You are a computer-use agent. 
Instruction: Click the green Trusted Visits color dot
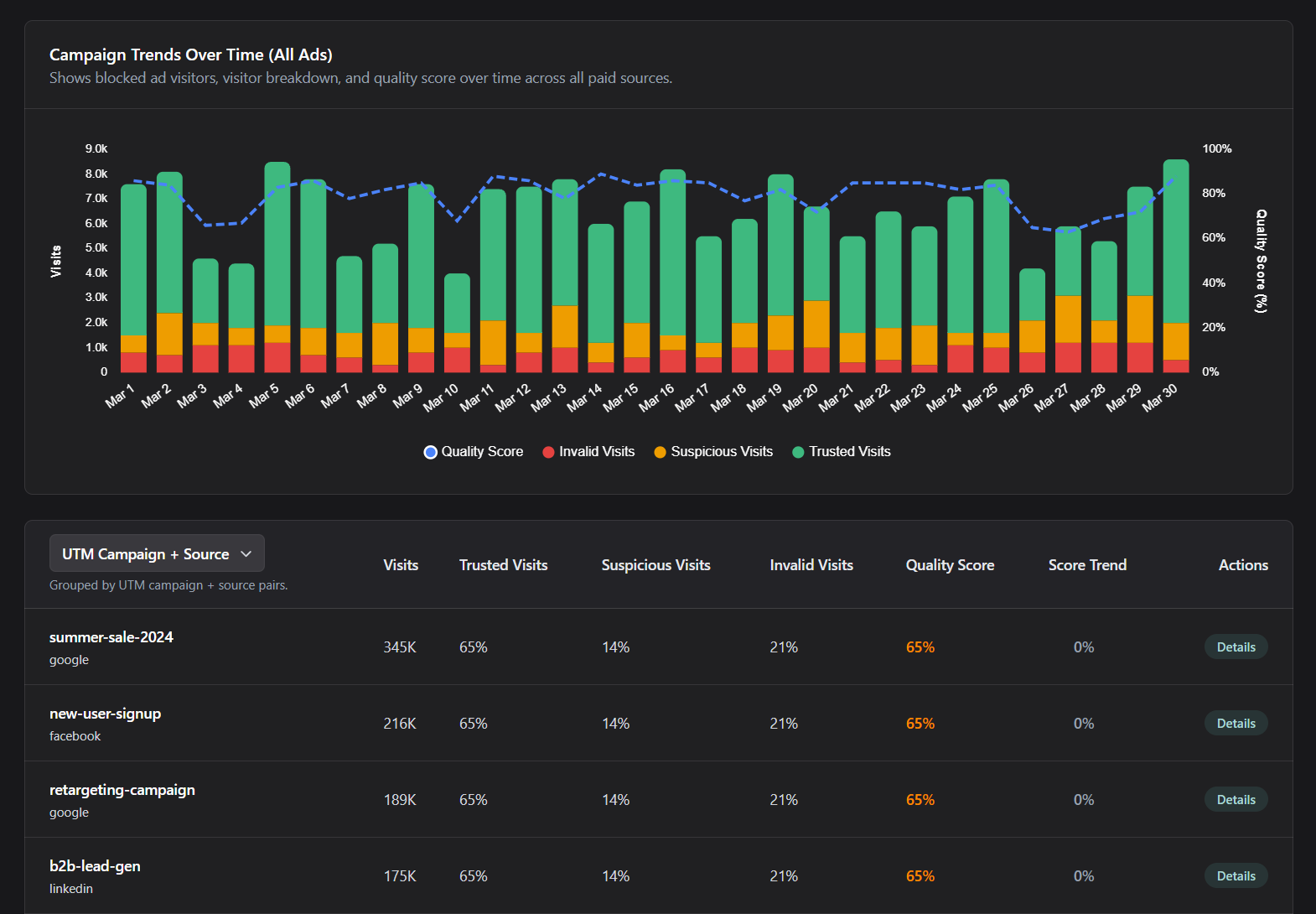(798, 452)
